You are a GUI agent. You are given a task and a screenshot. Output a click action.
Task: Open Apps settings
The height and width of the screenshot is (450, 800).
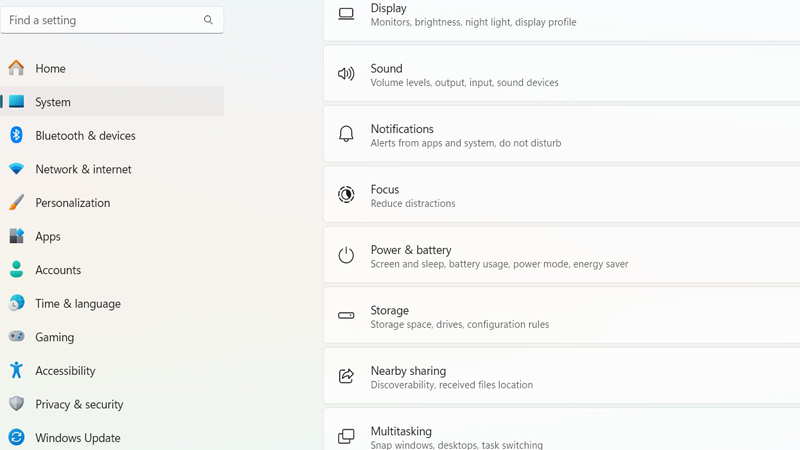tap(112, 237)
